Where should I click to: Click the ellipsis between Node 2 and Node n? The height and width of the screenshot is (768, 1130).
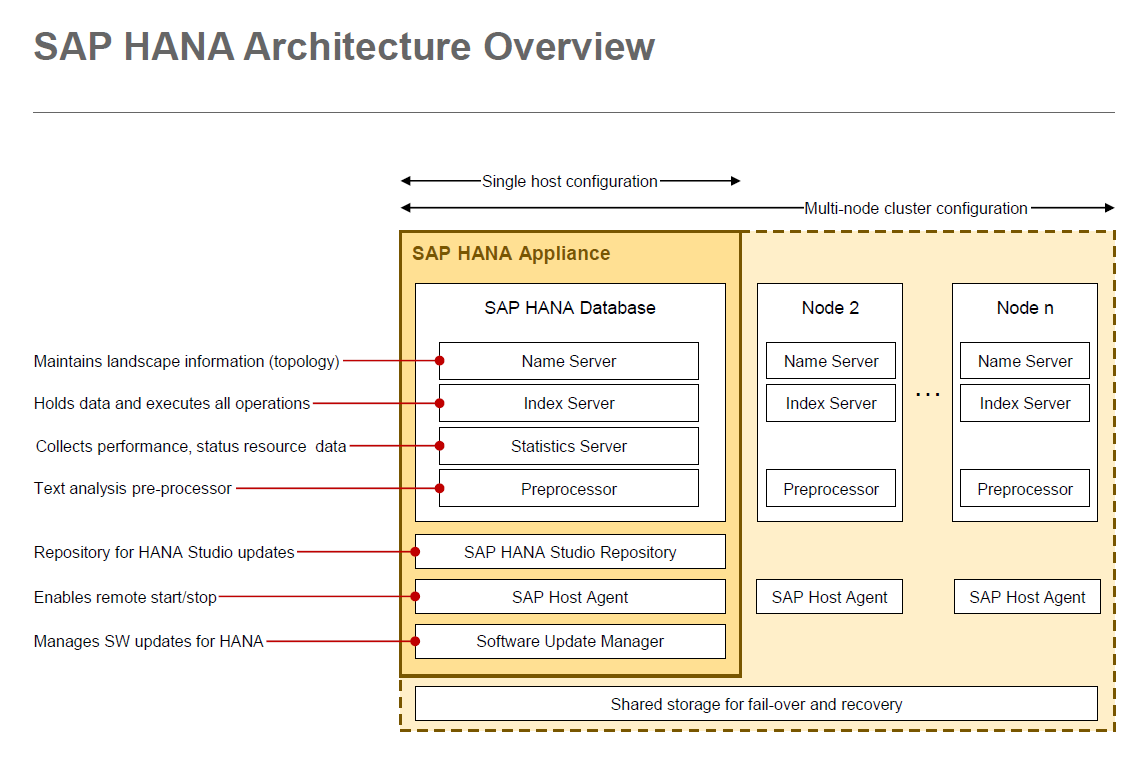927,394
